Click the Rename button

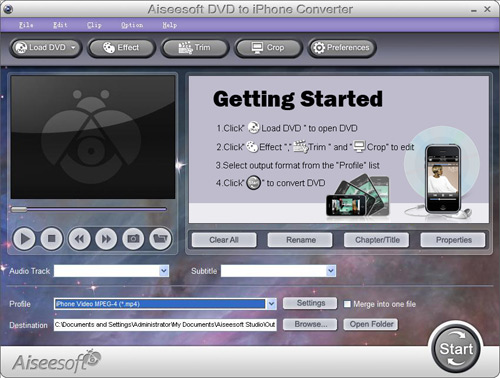click(x=300, y=240)
